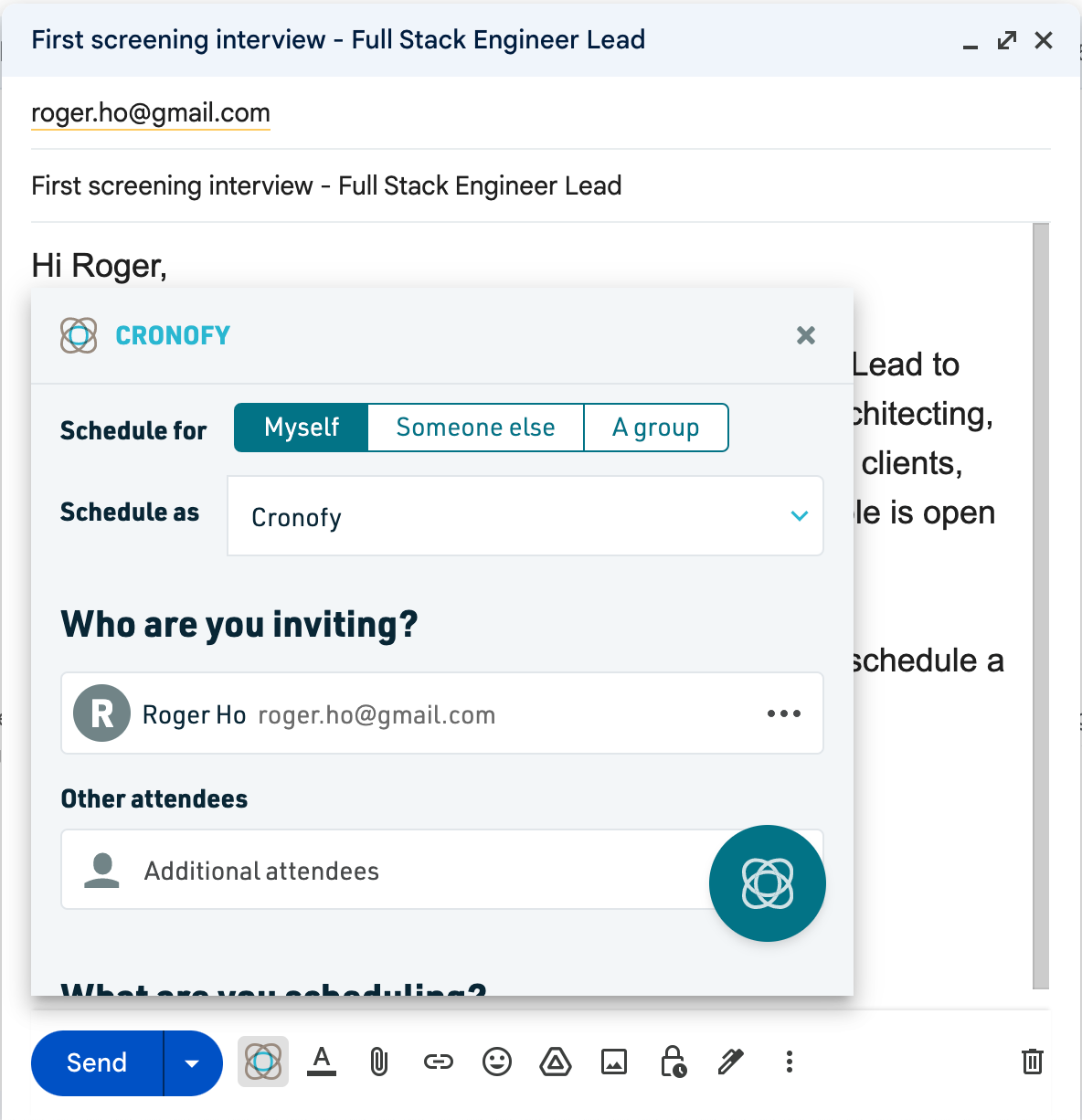The image size is (1082, 1120).
Task: Open text formatting options
Action: 322,1062
